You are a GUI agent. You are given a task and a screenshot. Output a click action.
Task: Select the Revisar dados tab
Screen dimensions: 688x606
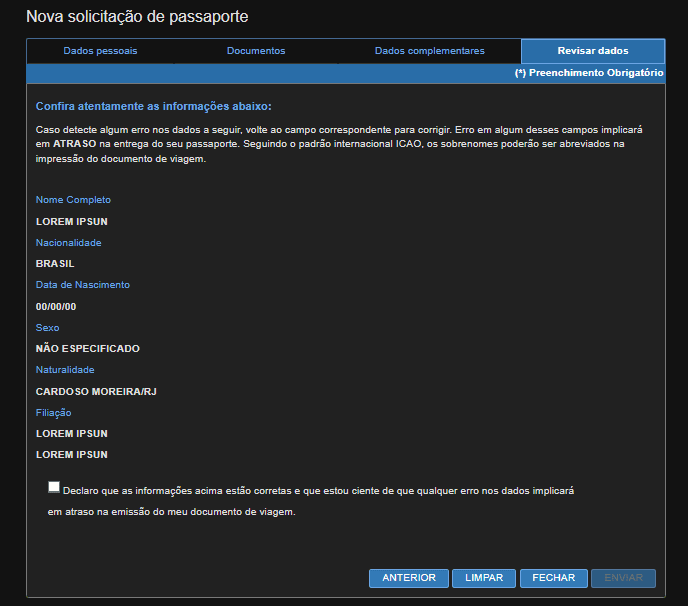(593, 51)
